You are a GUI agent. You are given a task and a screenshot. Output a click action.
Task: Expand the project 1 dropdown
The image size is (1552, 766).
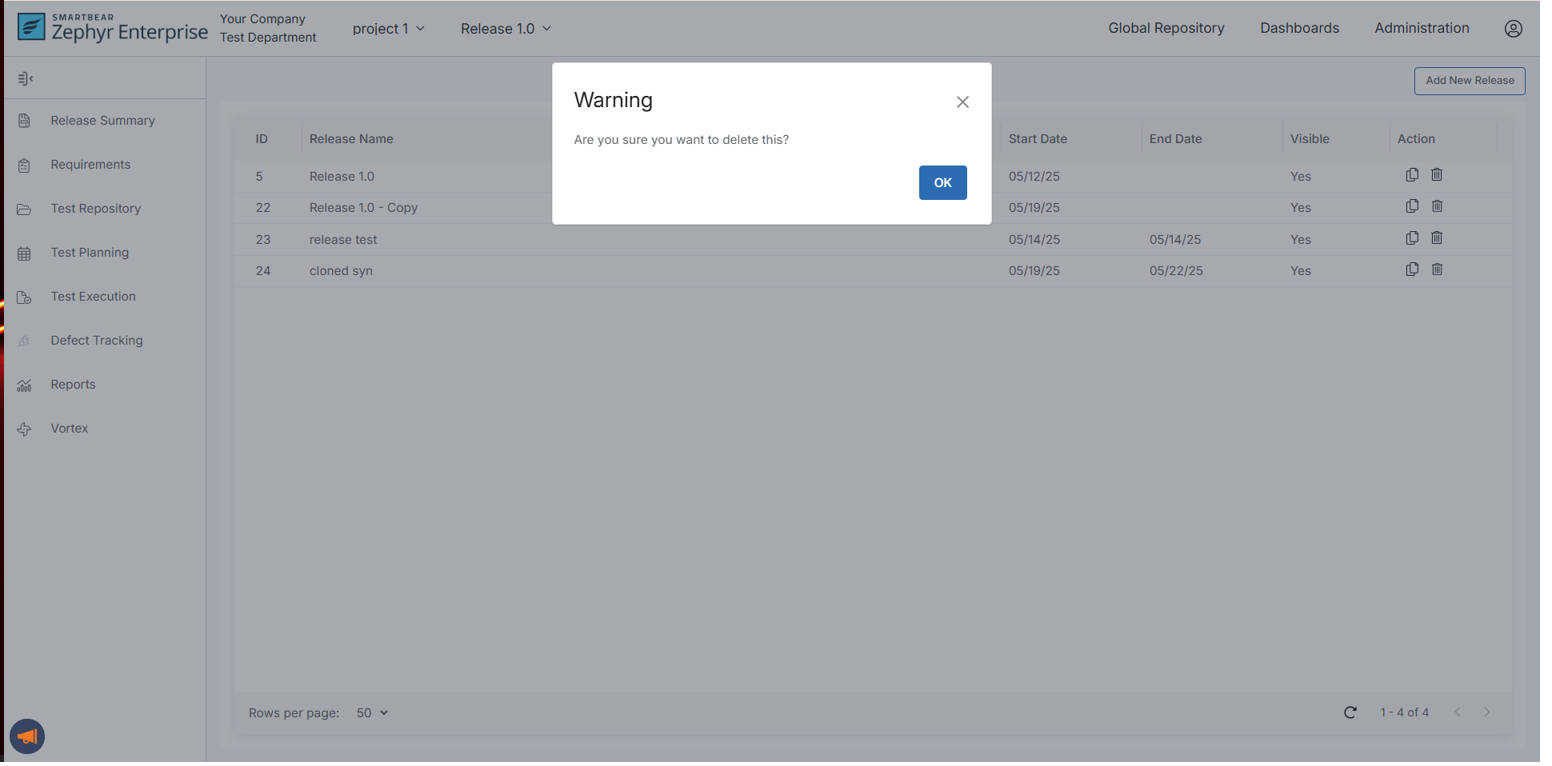388,29
